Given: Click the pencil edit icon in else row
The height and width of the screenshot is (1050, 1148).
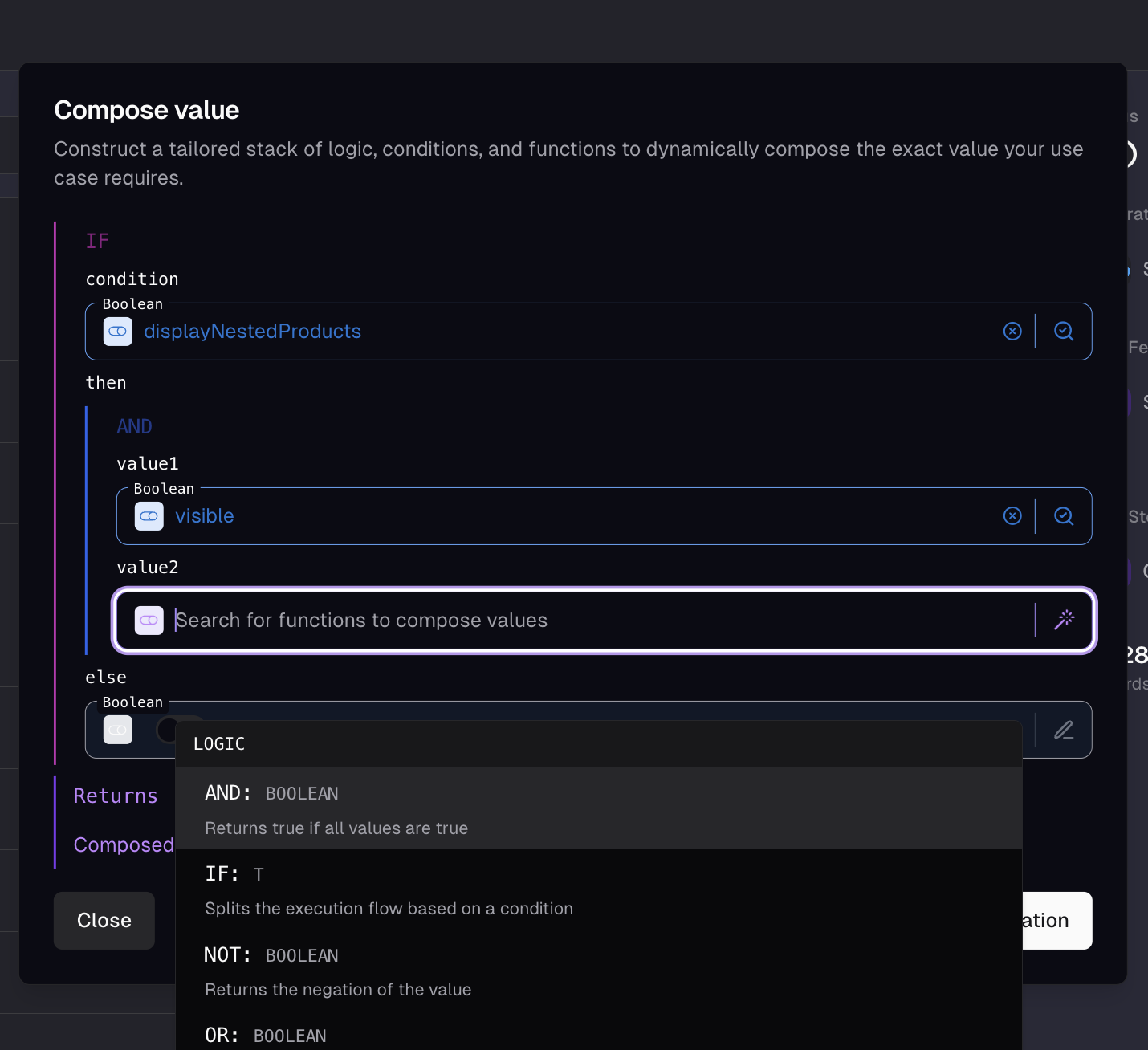Looking at the screenshot, I should (1064, 730).
